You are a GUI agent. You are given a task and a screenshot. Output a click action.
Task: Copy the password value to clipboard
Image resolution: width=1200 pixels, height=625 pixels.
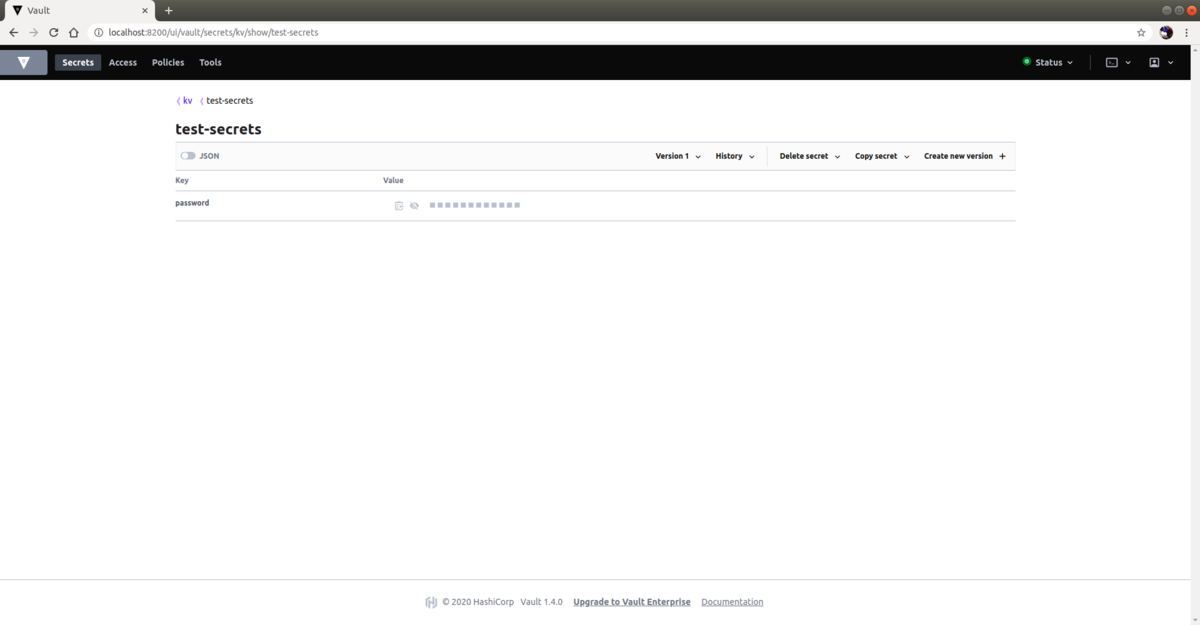pyautogui.click(x=399, y=205)
